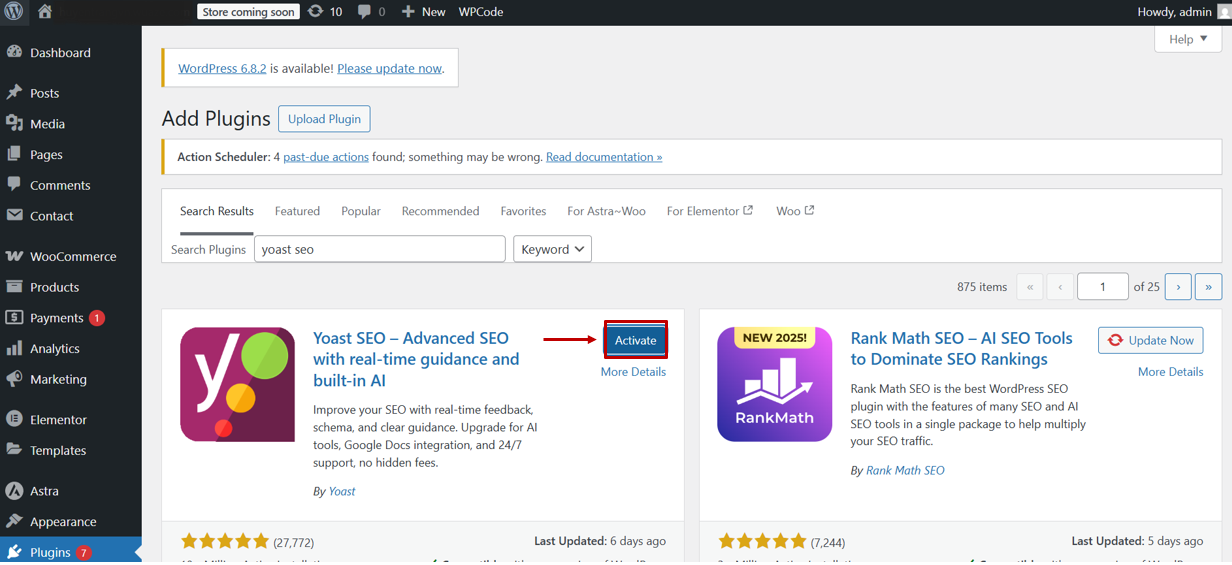This screenshot has width=1232, height=565.
Task: Open Payments icon in sidebar
Action: coord(14,317)
